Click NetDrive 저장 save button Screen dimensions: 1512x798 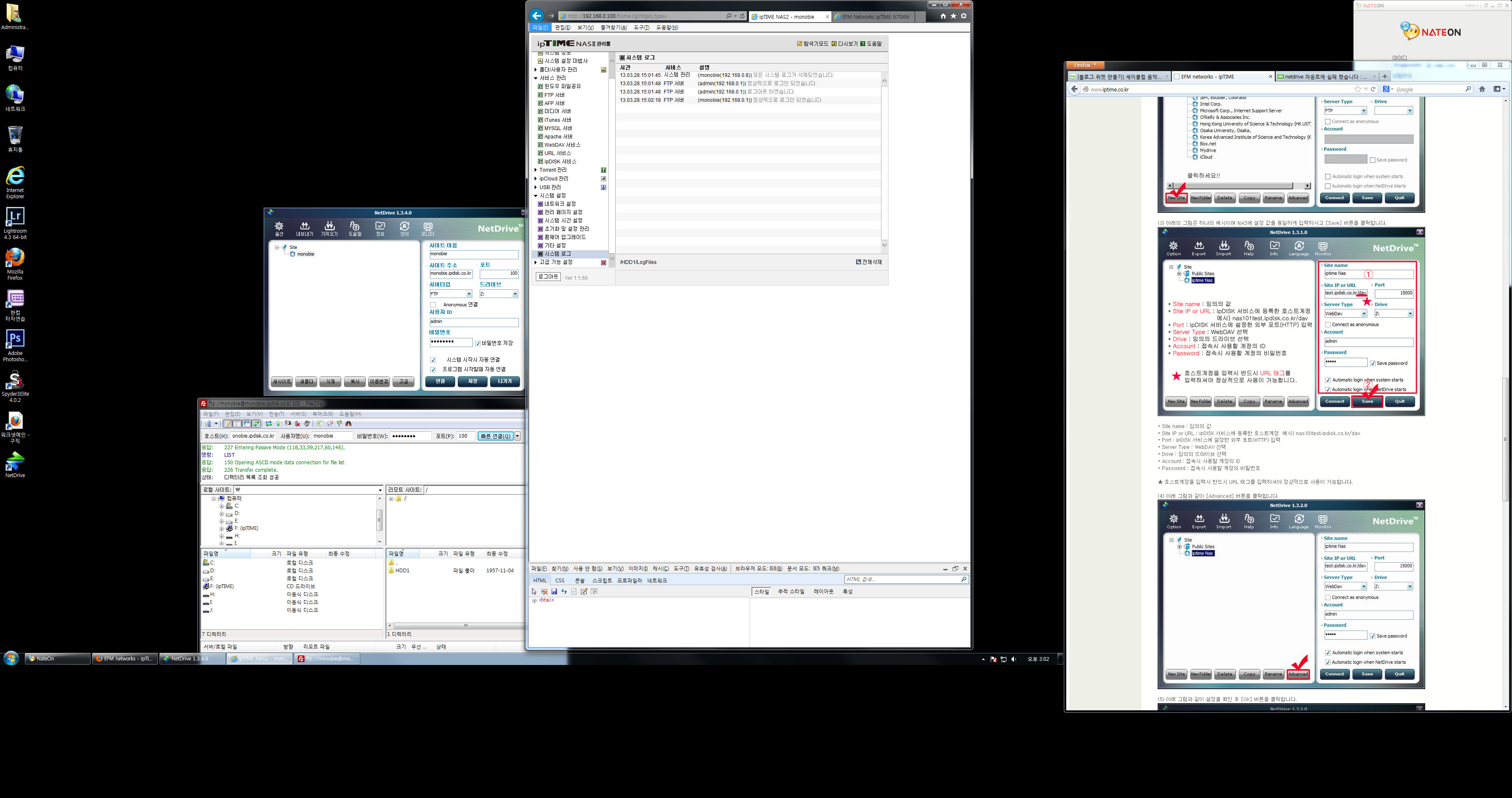[473, 382]
